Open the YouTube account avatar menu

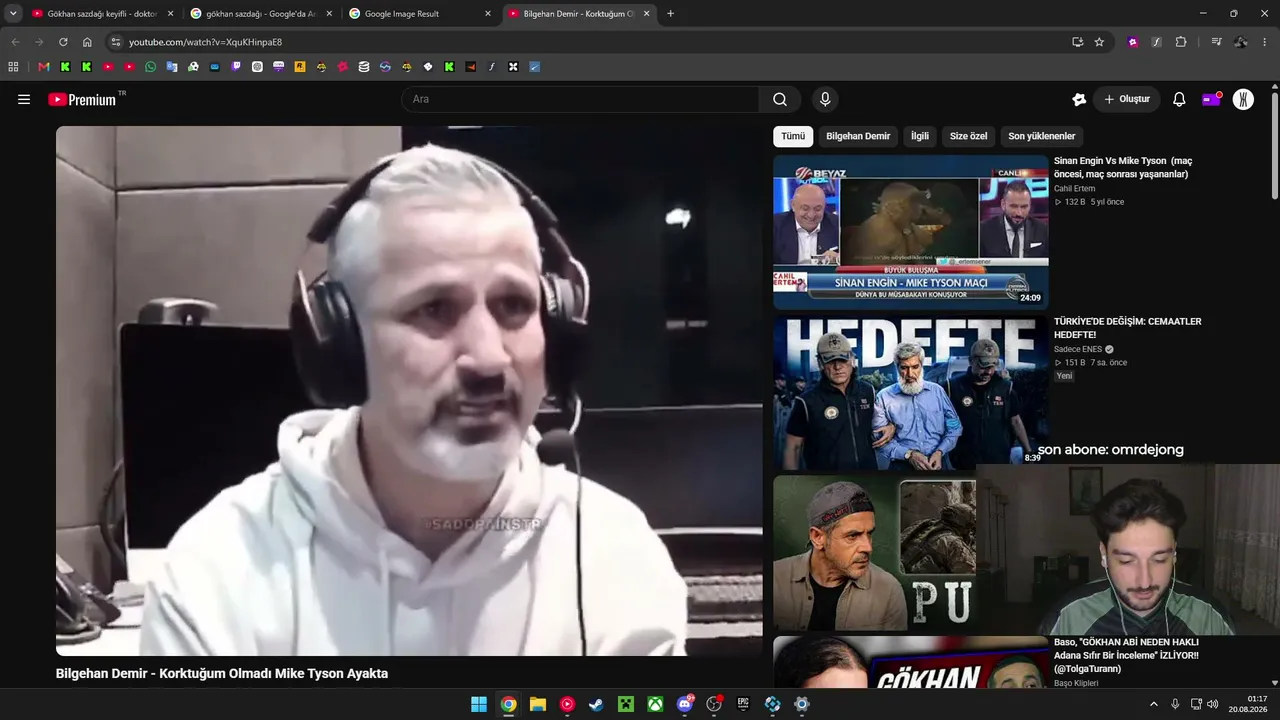click(x=1243, y=99)
